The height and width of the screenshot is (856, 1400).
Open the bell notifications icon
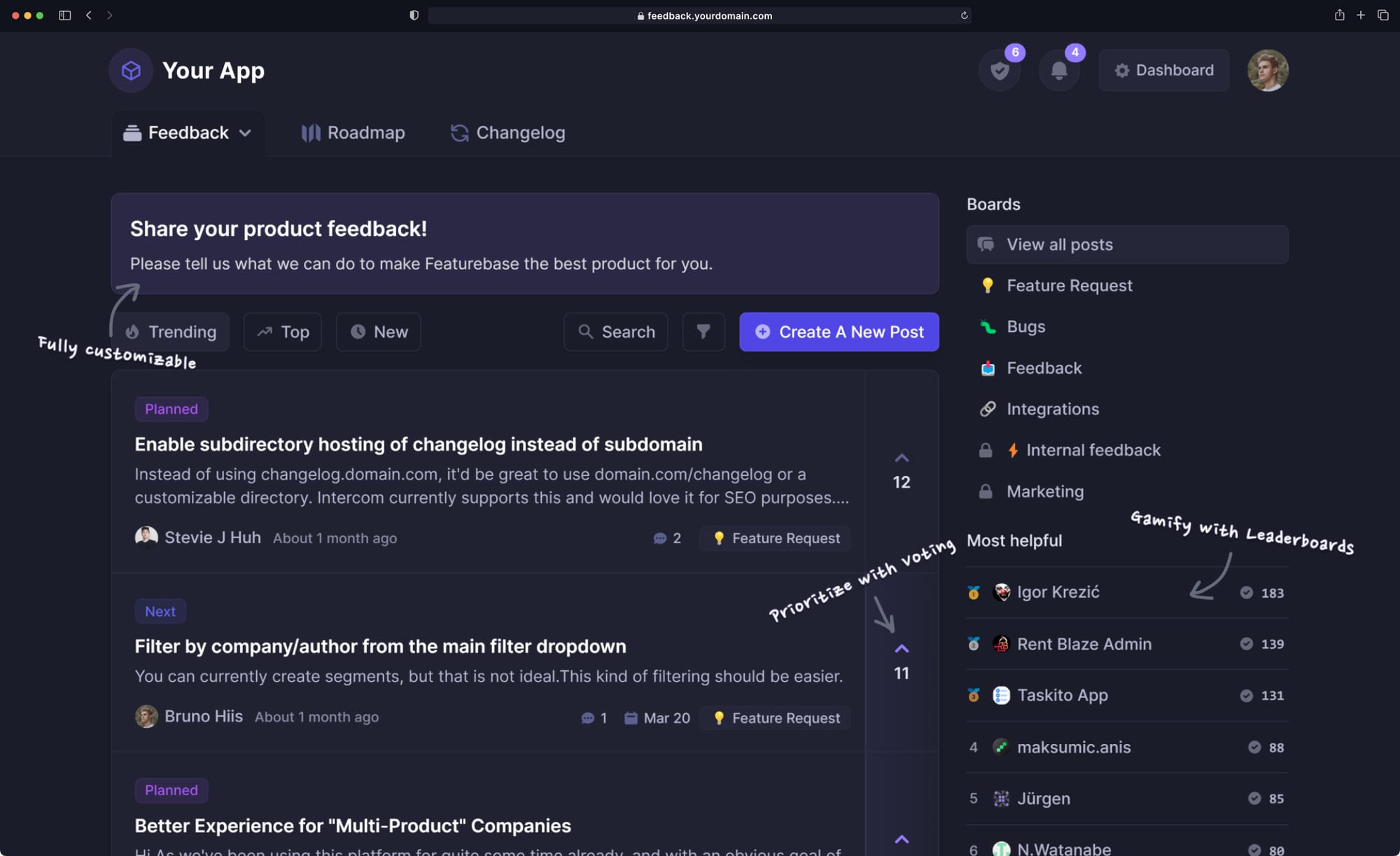[1059, 70]
